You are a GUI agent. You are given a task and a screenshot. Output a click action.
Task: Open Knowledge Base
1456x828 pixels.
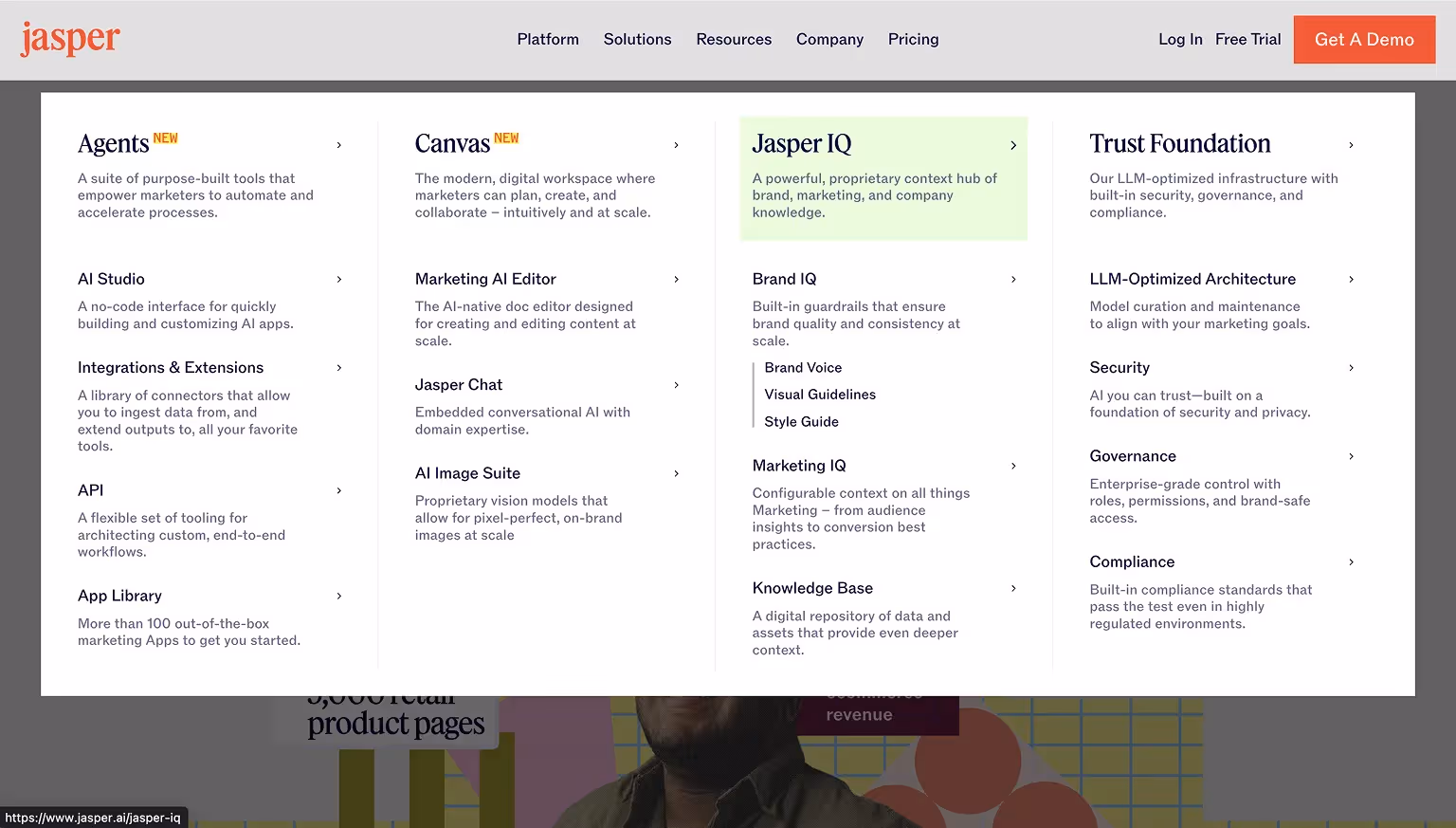click(x=812, y=588)
